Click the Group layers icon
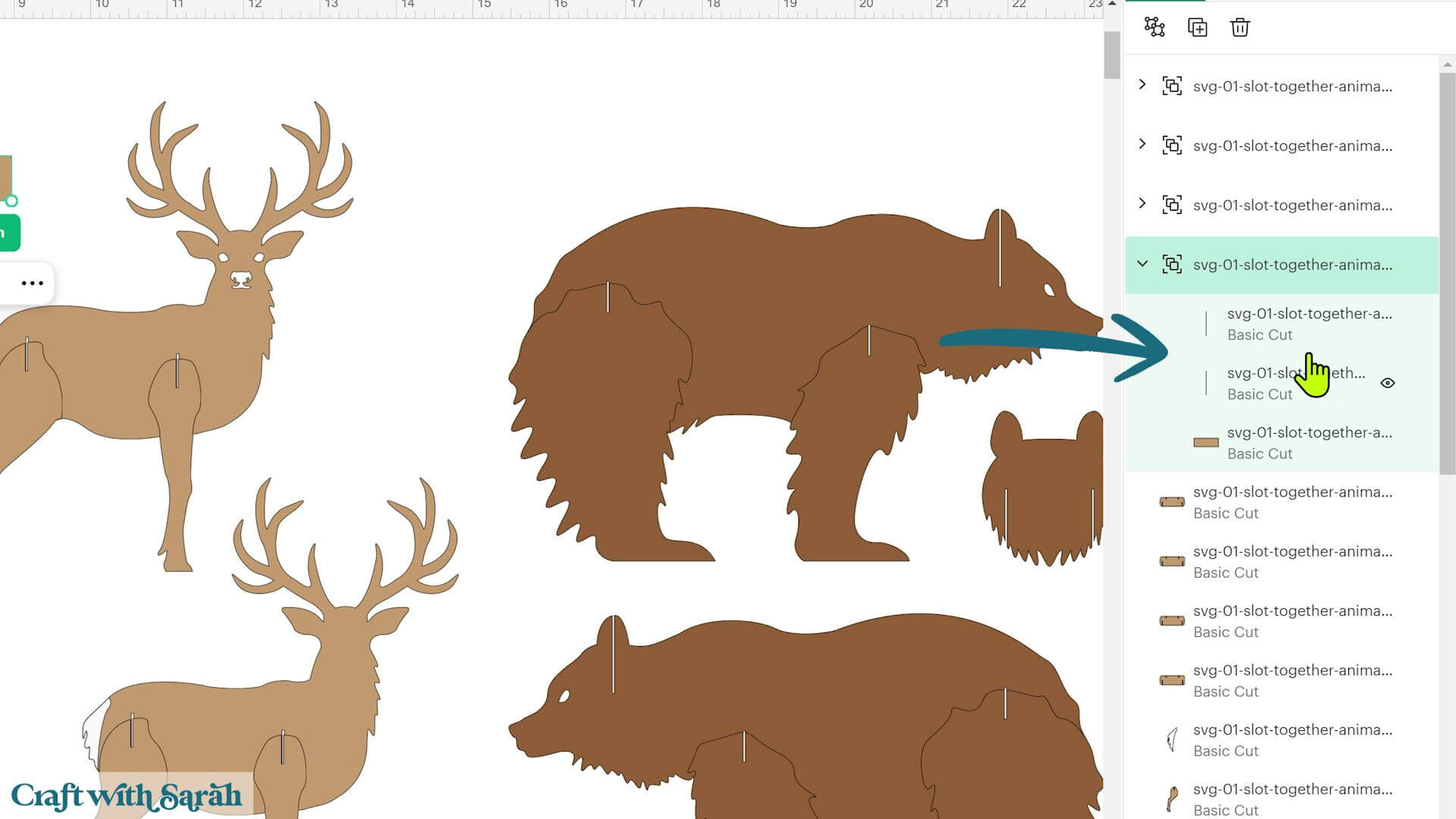This screenshot has width=1456, height=819. pyautogui.click(x=1154, y=27)
